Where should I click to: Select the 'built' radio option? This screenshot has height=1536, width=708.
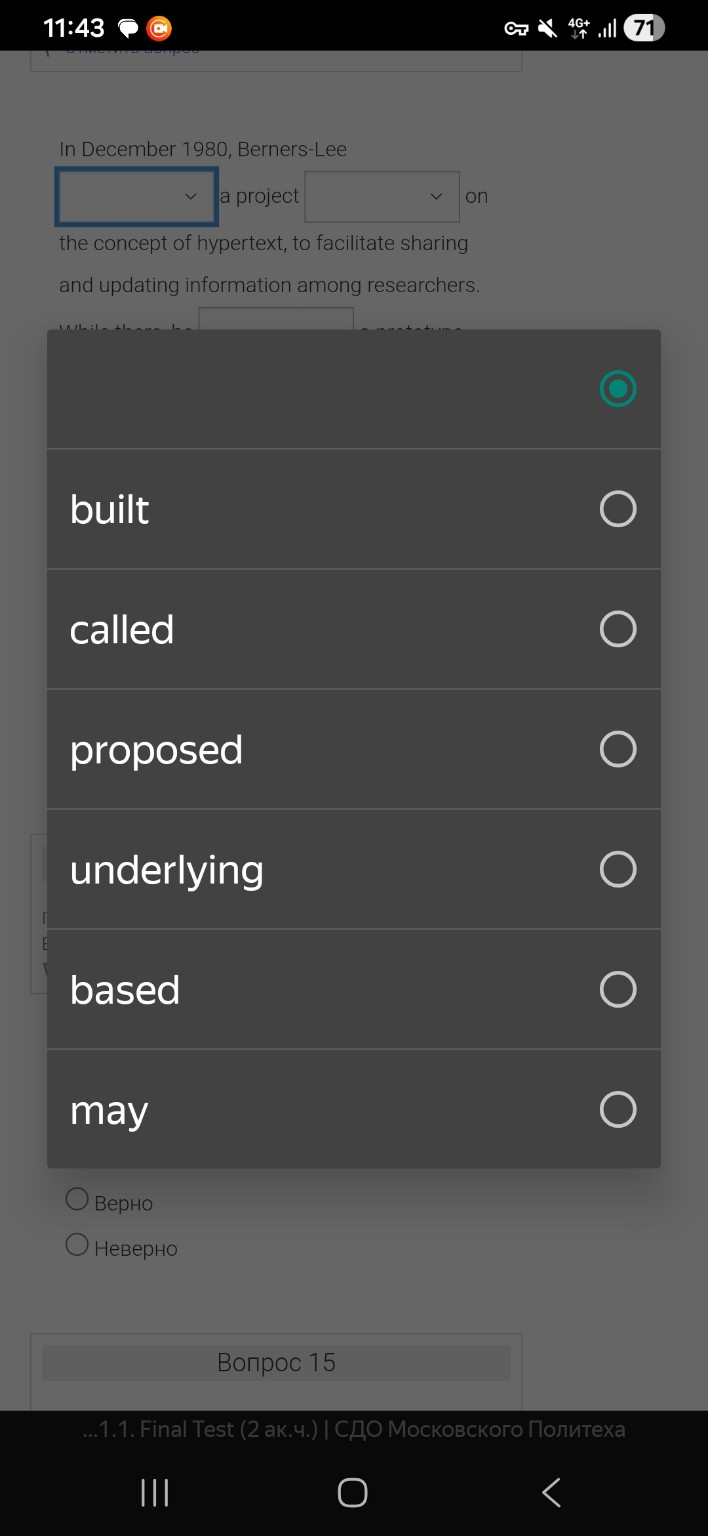353,509
